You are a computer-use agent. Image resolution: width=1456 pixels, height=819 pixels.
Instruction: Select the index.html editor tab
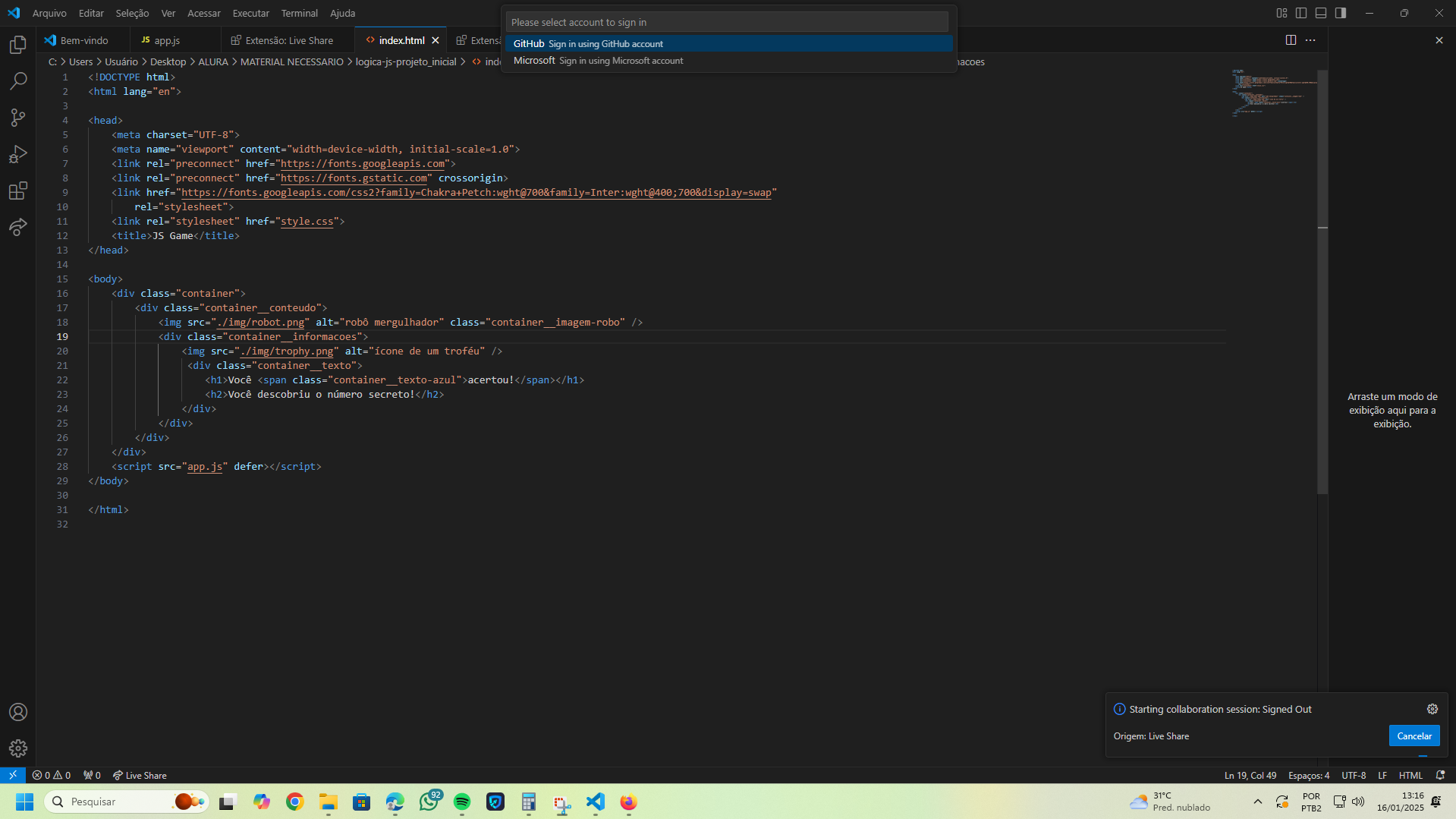(401, 40)
